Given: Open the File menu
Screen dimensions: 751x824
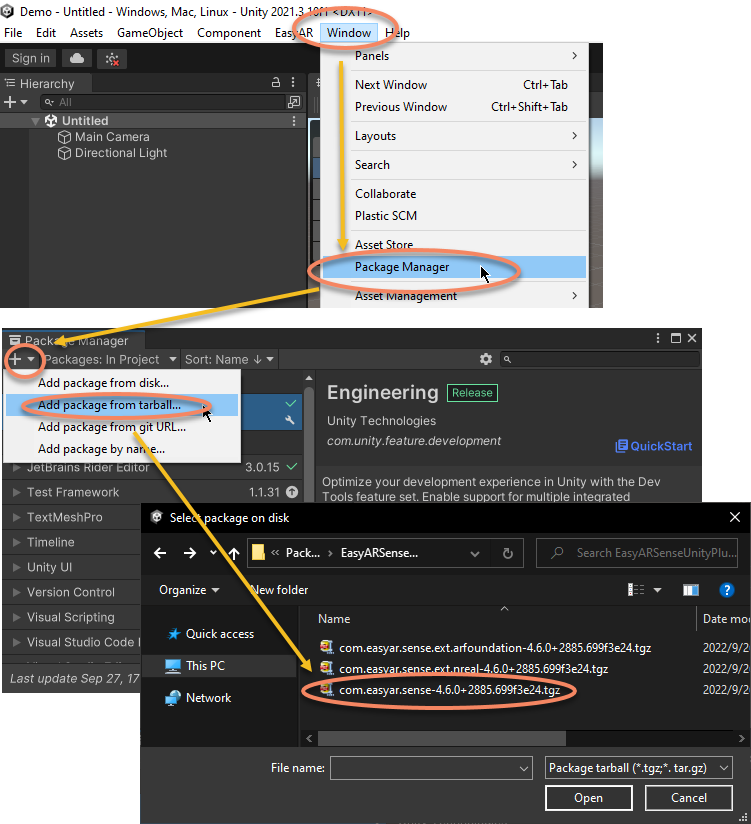Looking at the screenshot, I should point(13,33).
